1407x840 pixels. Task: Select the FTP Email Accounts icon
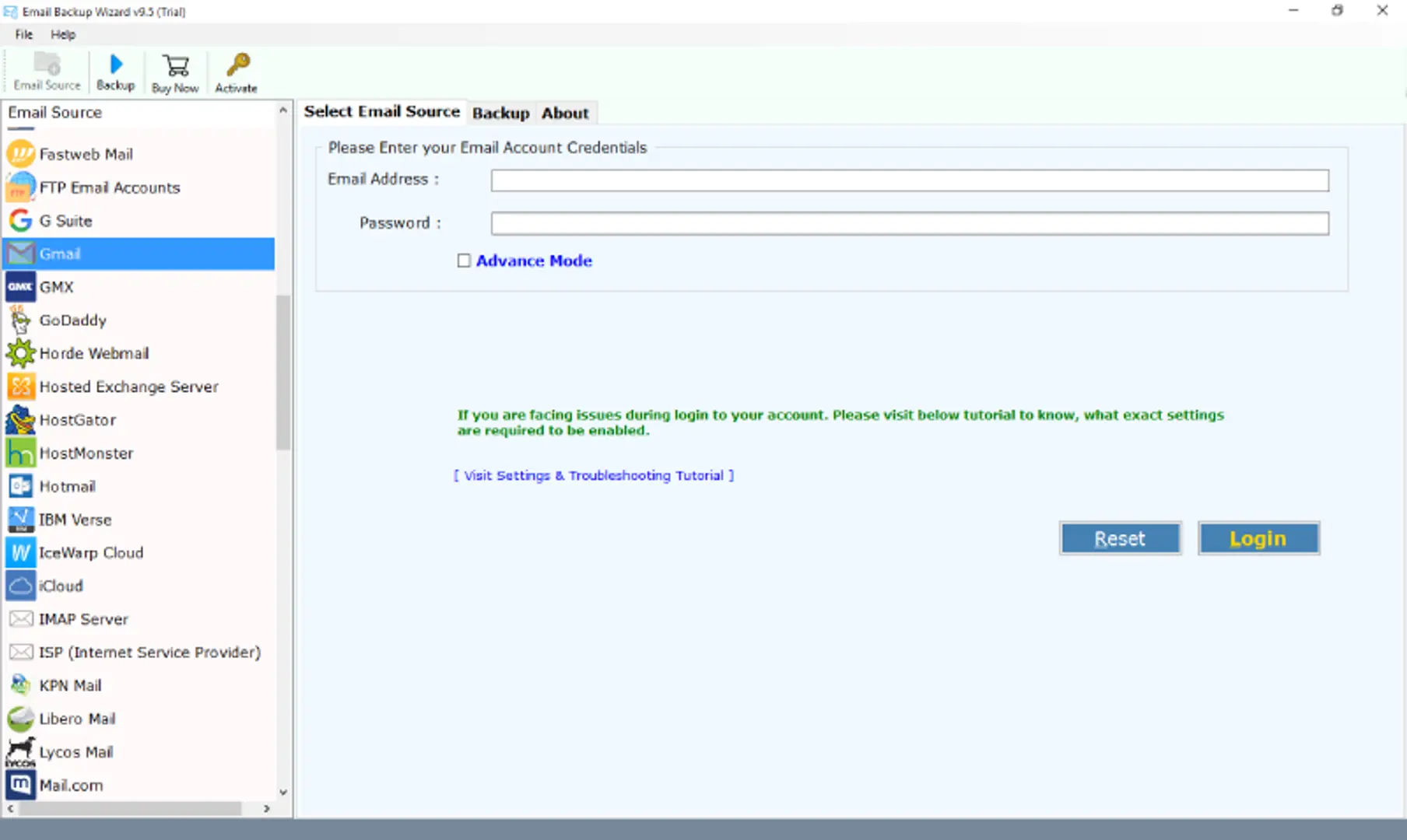[21, 187]
